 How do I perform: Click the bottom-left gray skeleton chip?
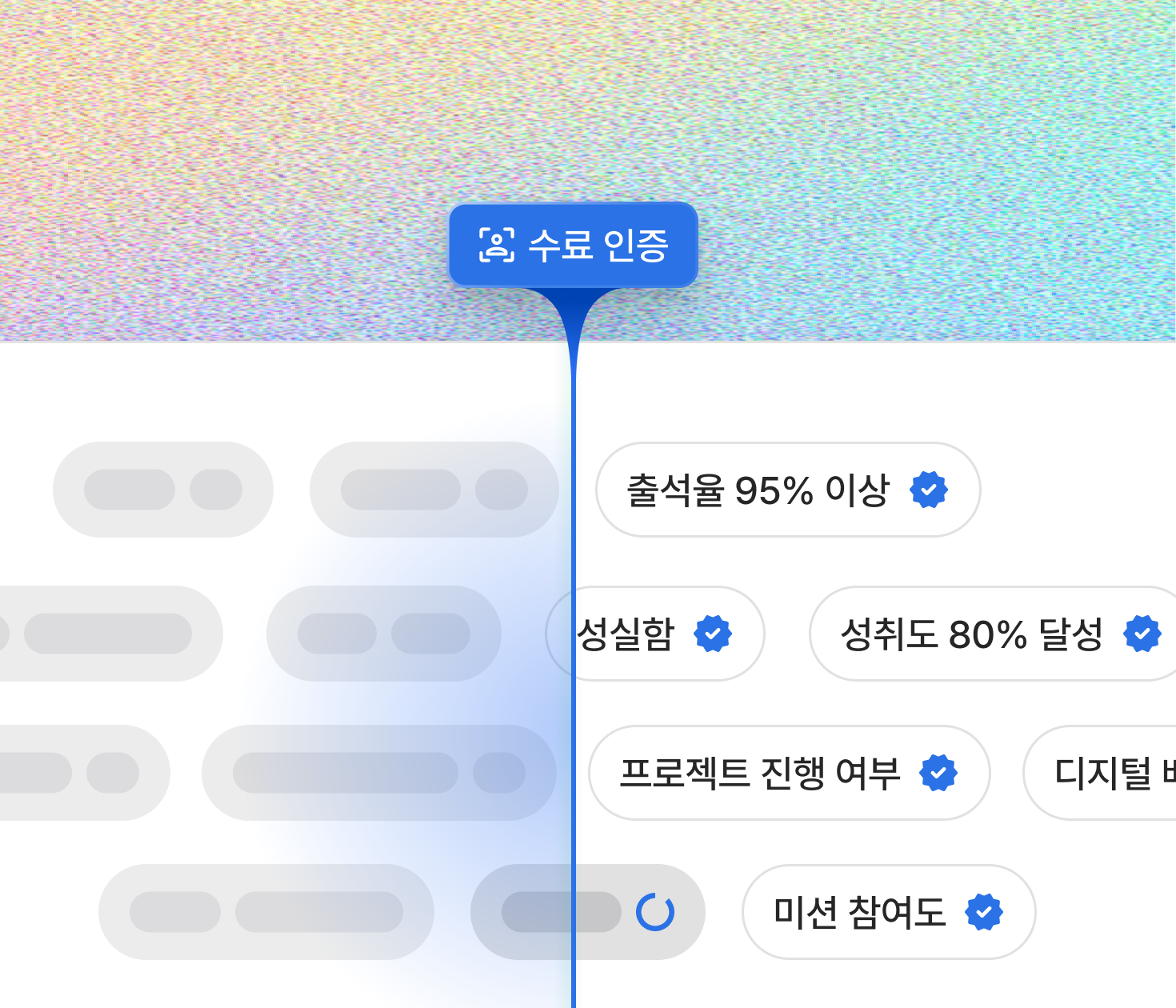[266, 912]
